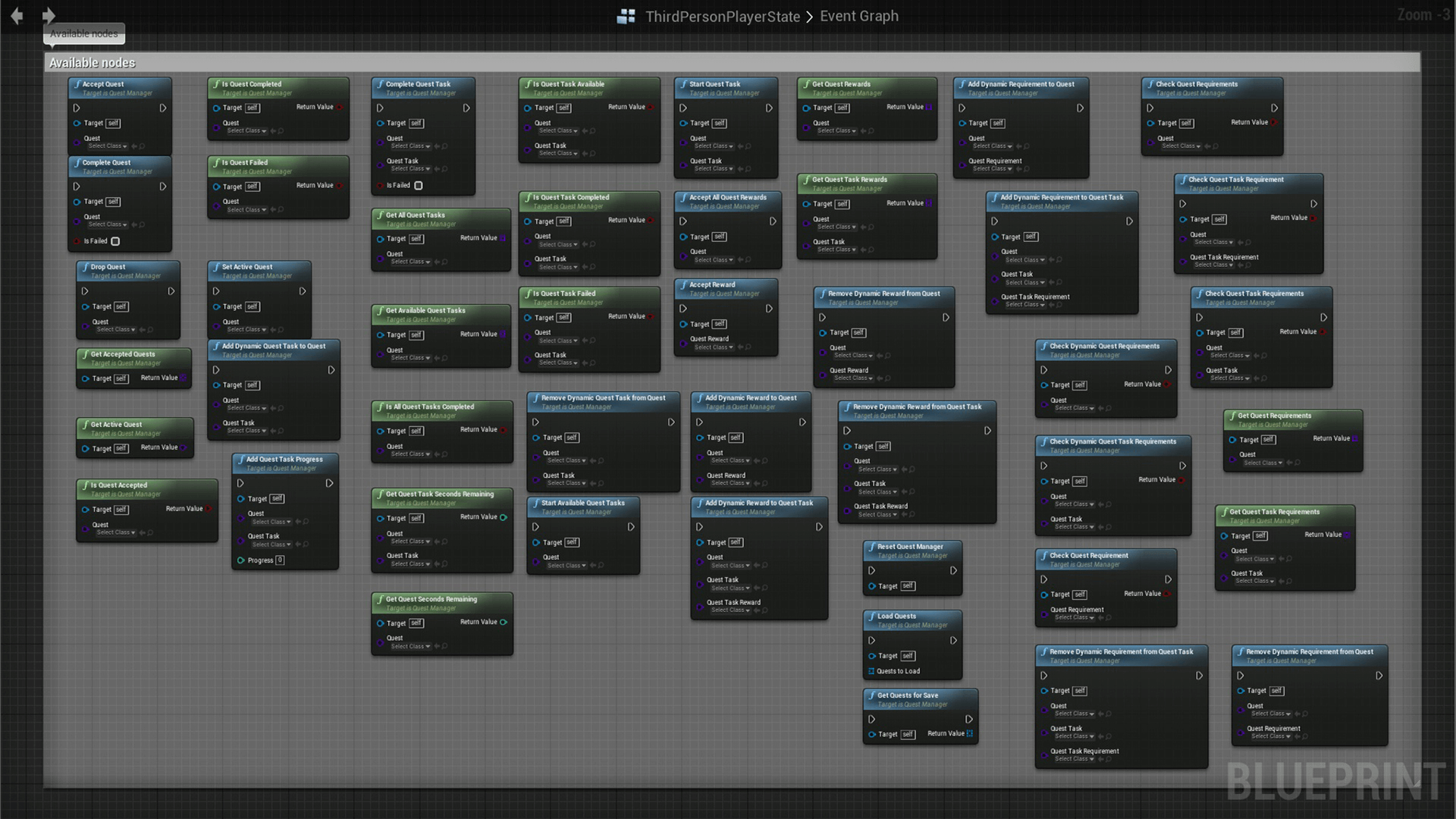This screenshot has width=1456, height=819.
Task: Click Accept Quest node output exec pin
Action: 162,108
